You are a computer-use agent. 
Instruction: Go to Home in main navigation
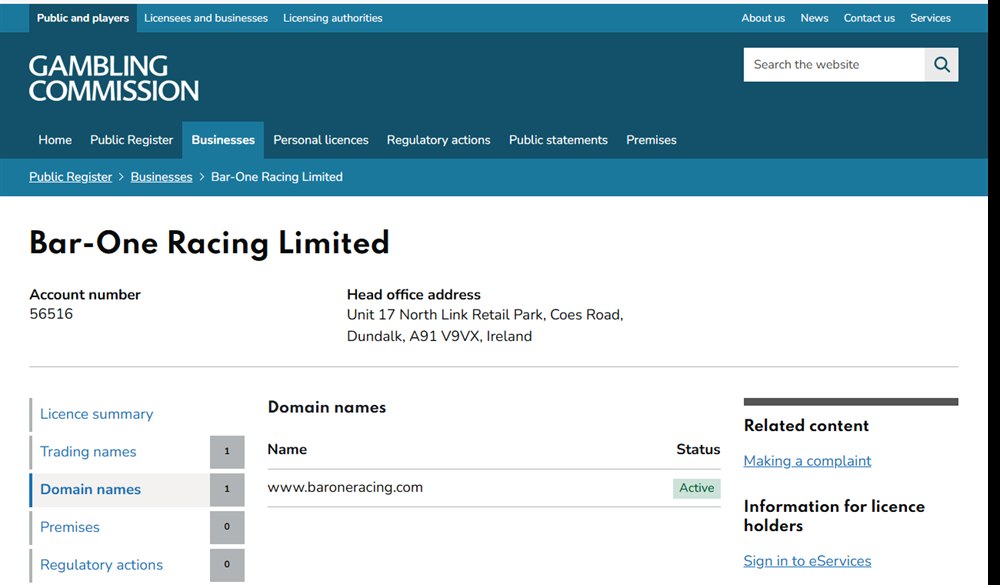55,140
